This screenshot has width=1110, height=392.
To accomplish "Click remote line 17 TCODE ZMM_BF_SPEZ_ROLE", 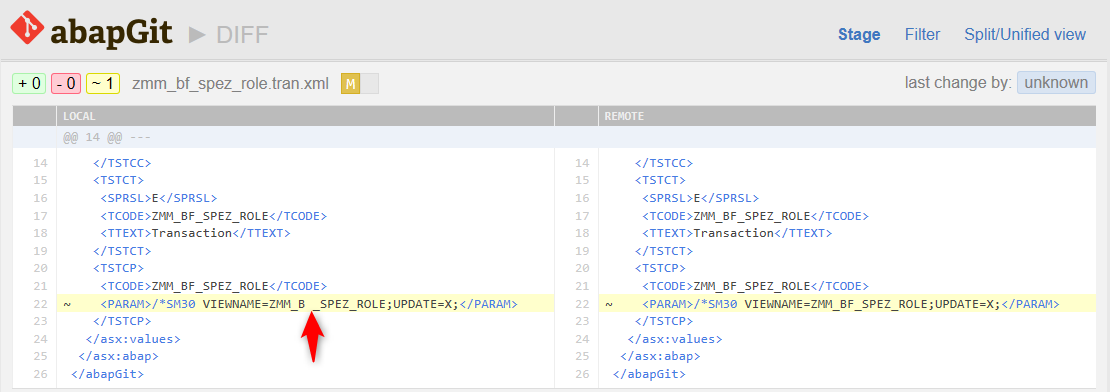I will 755,216.
